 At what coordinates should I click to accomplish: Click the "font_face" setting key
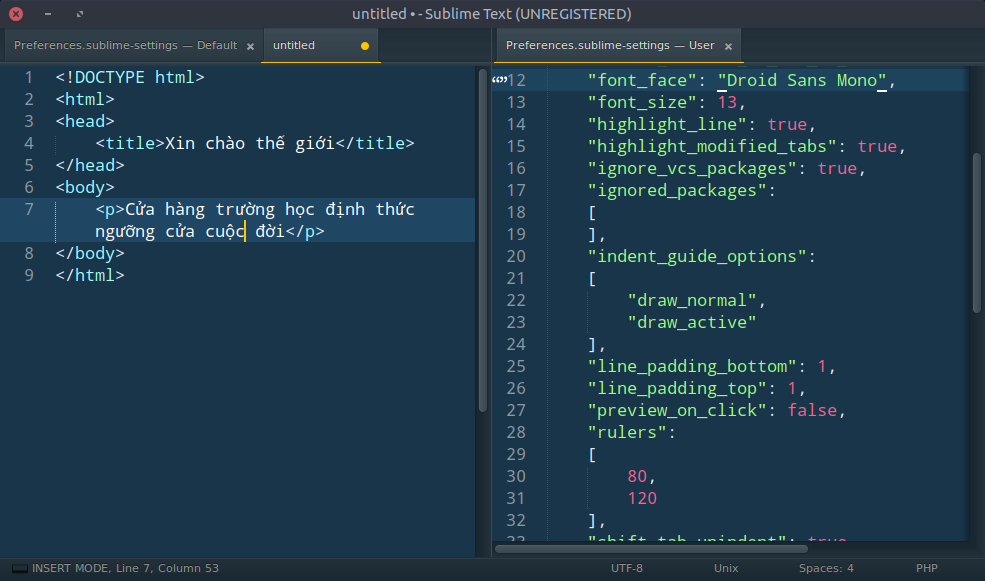tap(642, 80)
